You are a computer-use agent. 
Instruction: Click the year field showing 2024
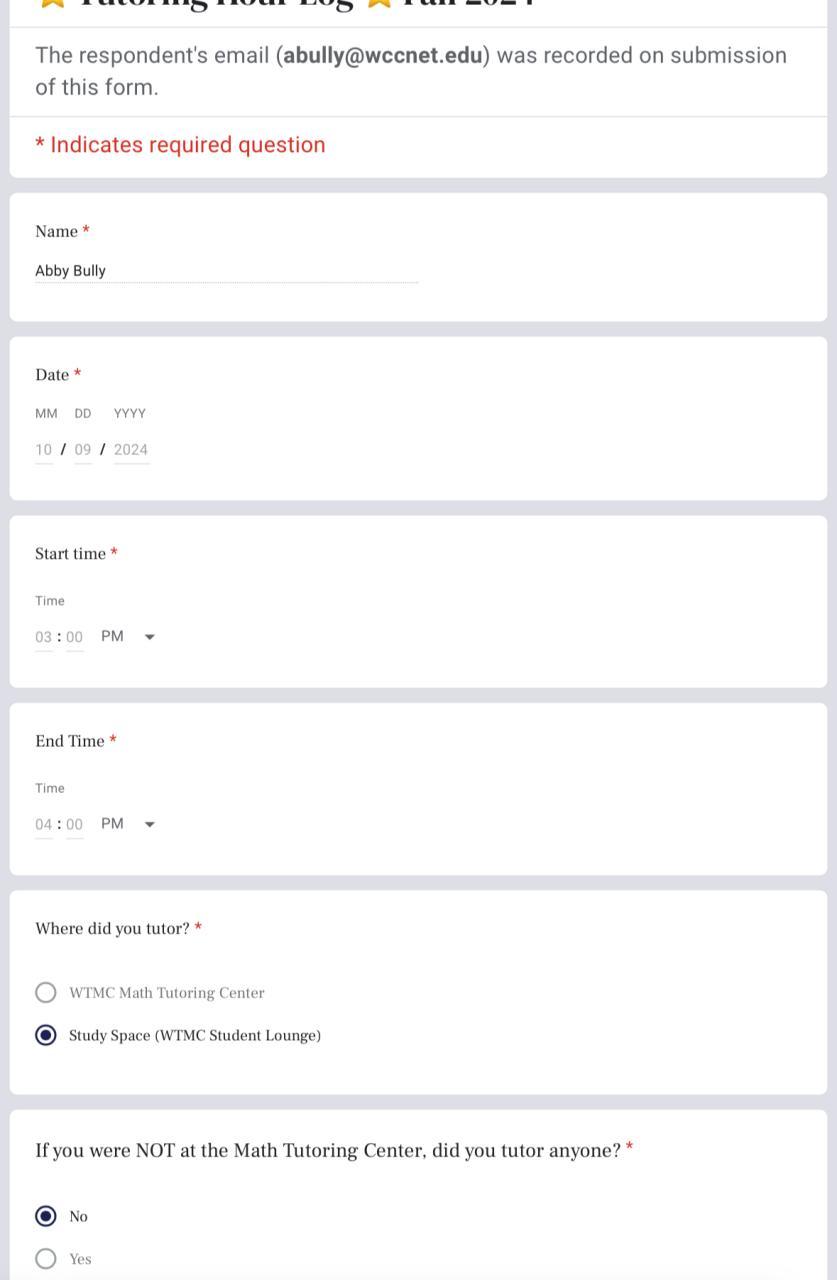pos(131,450)
